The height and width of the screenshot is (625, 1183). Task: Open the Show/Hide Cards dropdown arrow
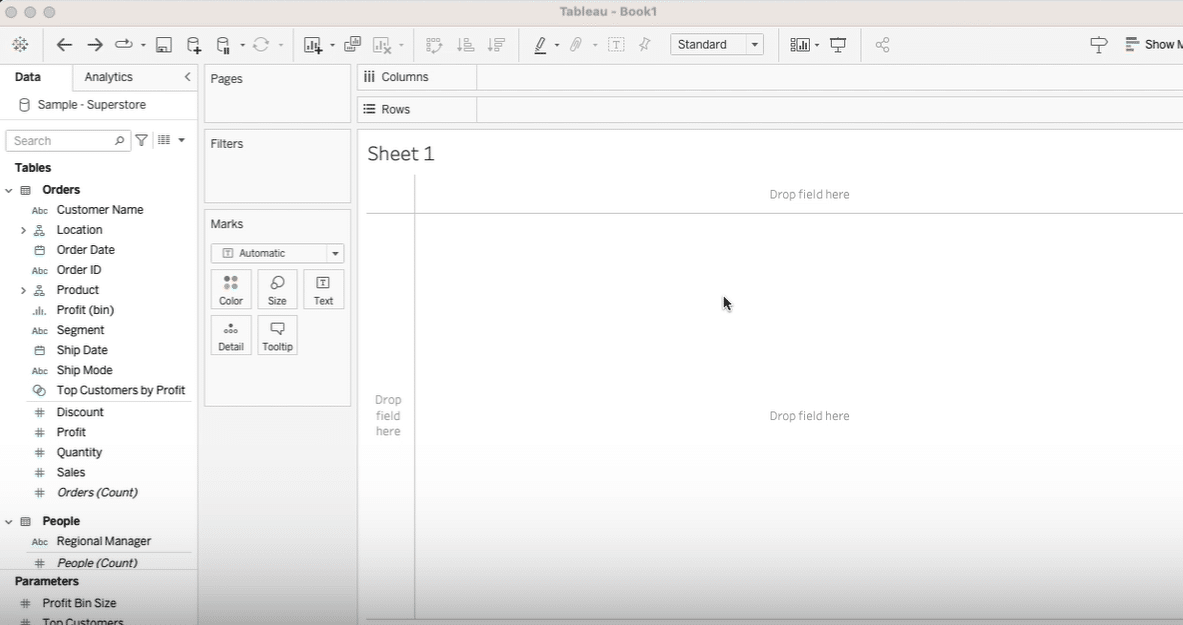click(817, 45)
